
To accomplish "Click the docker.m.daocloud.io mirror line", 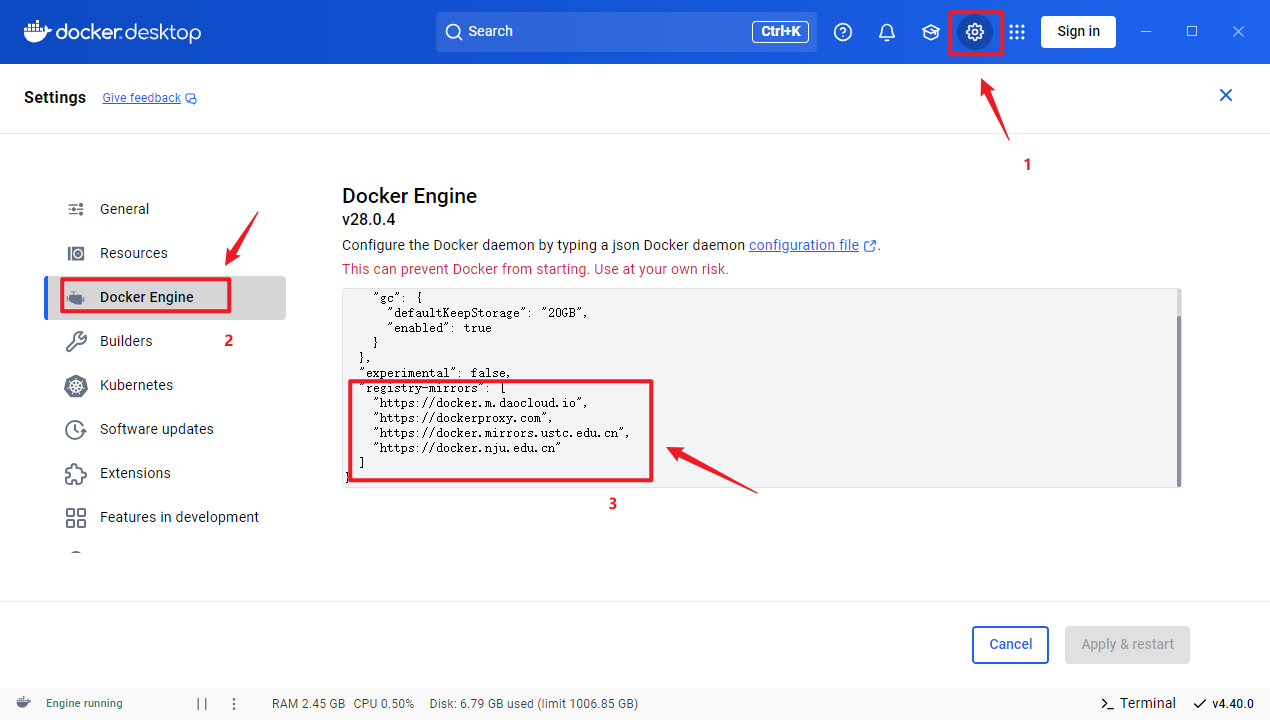I will pos(480,403).
